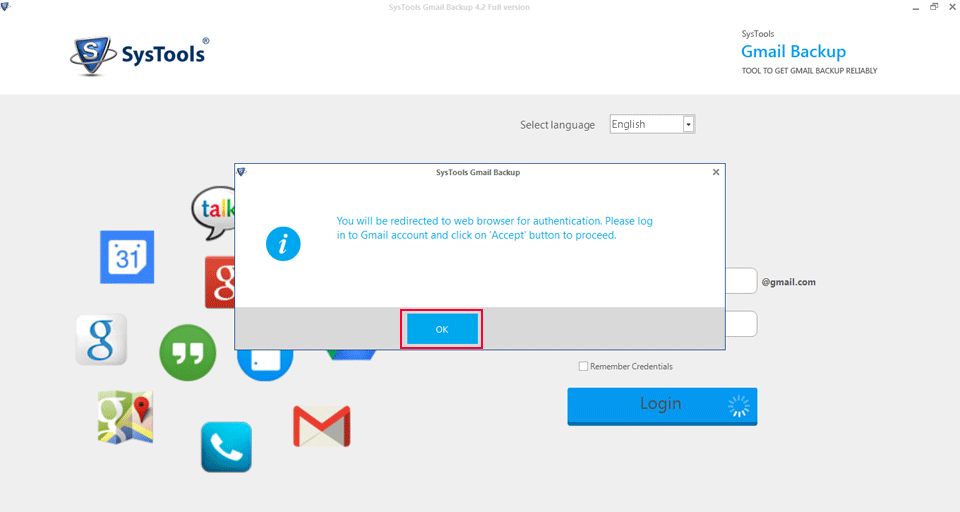Click the Login button
960x512 pixels.
point(662,405)
